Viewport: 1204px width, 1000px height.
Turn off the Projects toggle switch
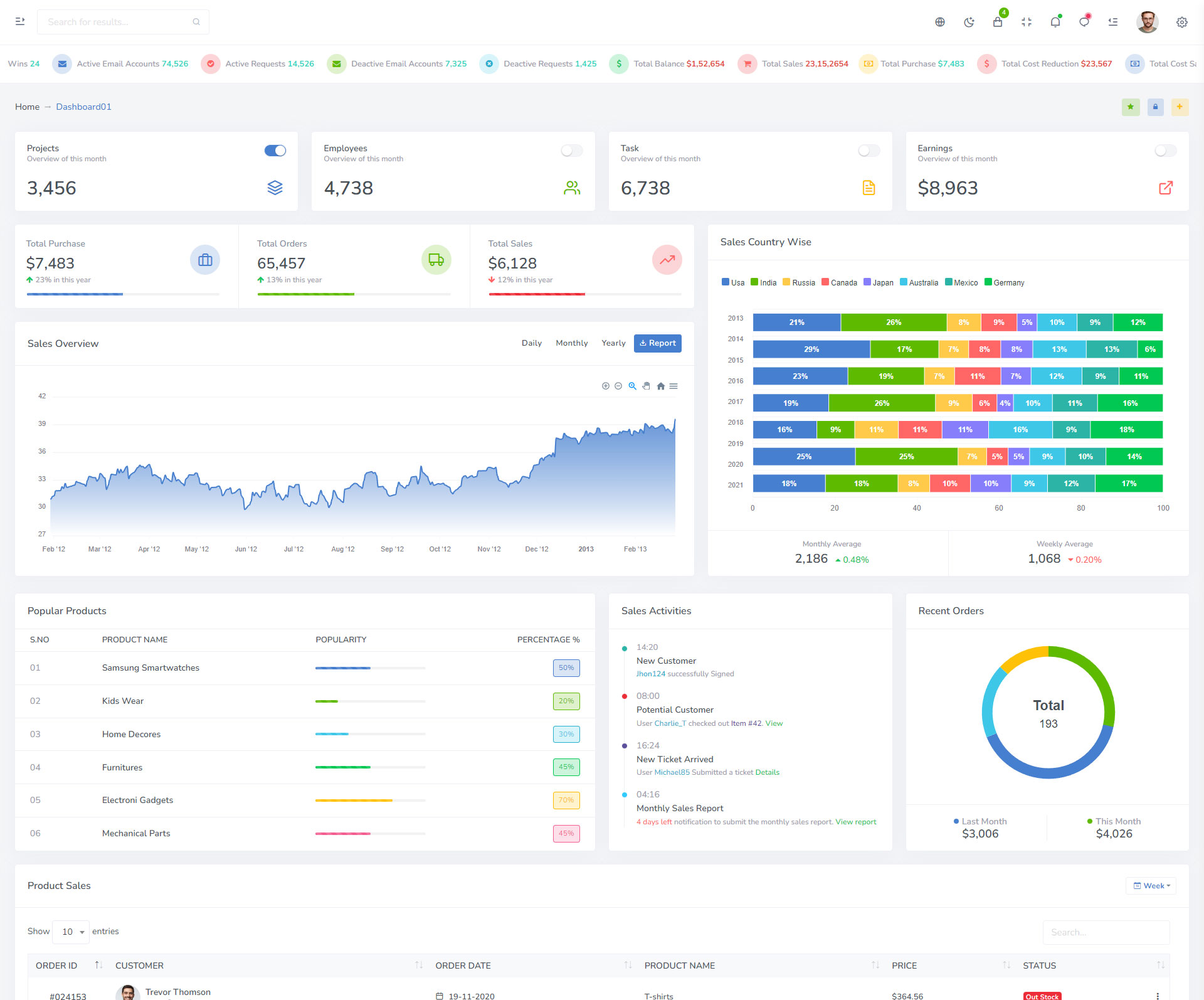275,151
